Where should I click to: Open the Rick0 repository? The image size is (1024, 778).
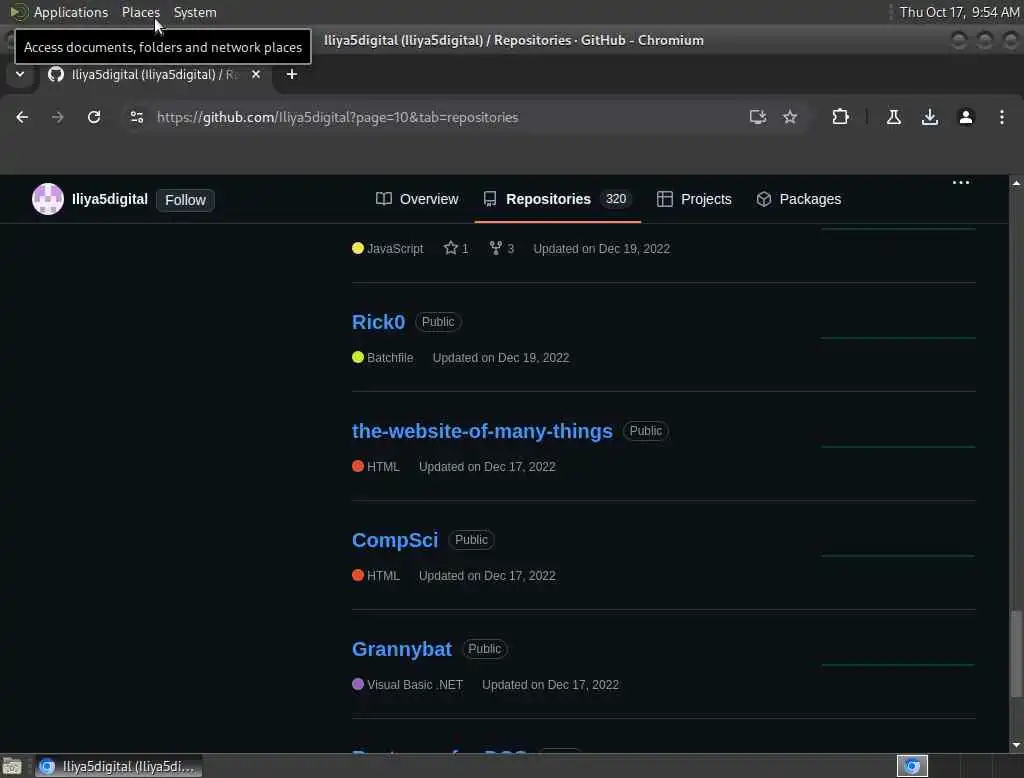coord(378,322)
